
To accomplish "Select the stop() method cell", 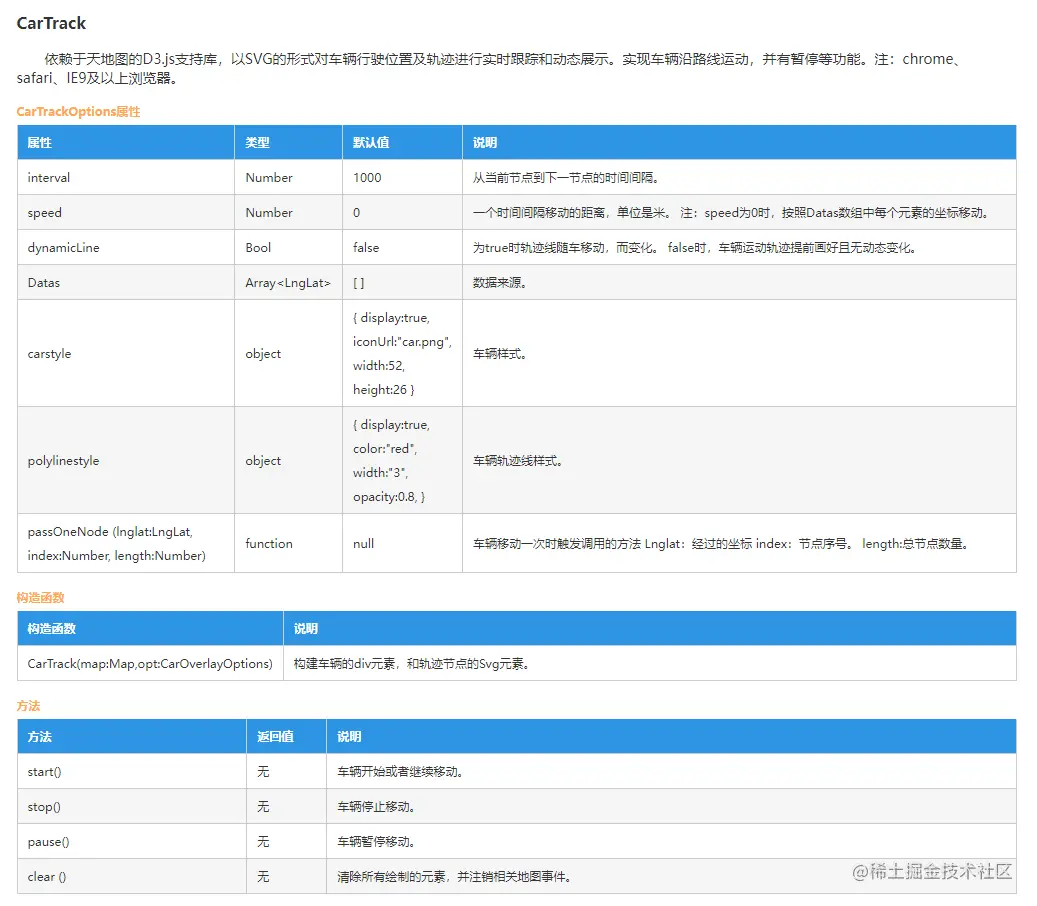I will (132, 806).
